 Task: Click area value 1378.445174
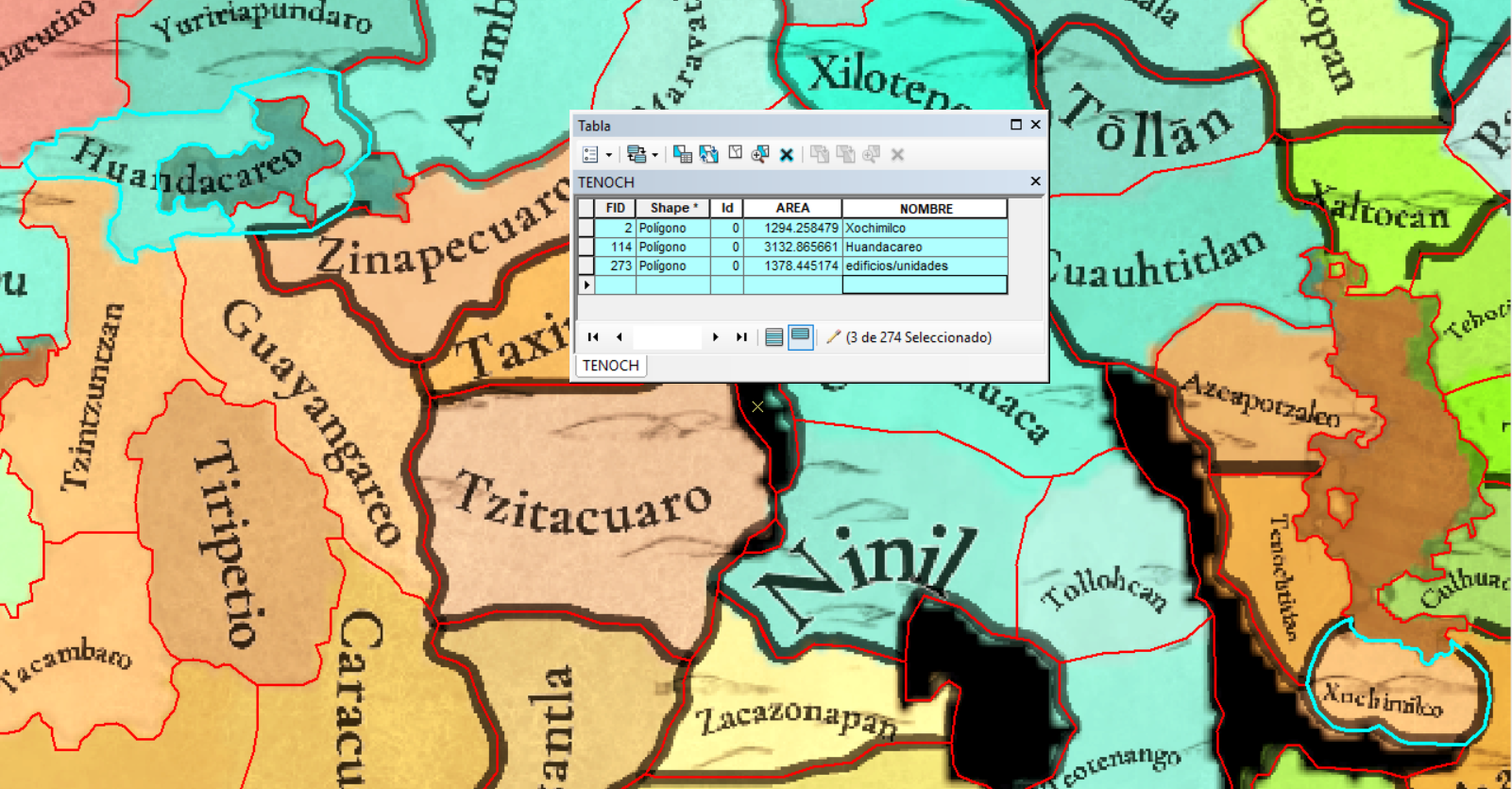pos(792,266)
